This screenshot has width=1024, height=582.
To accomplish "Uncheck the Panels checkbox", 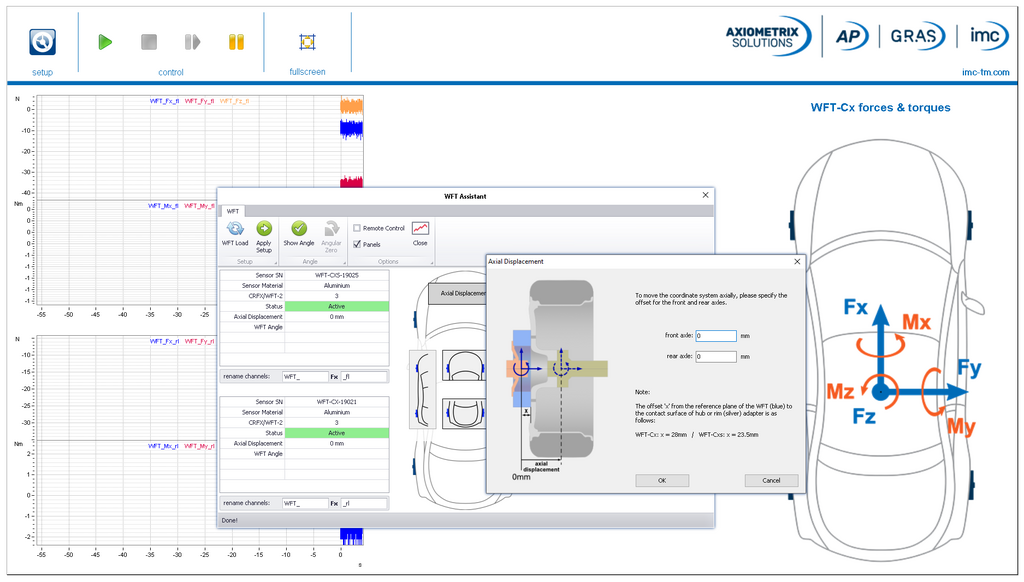I will 357,244.
